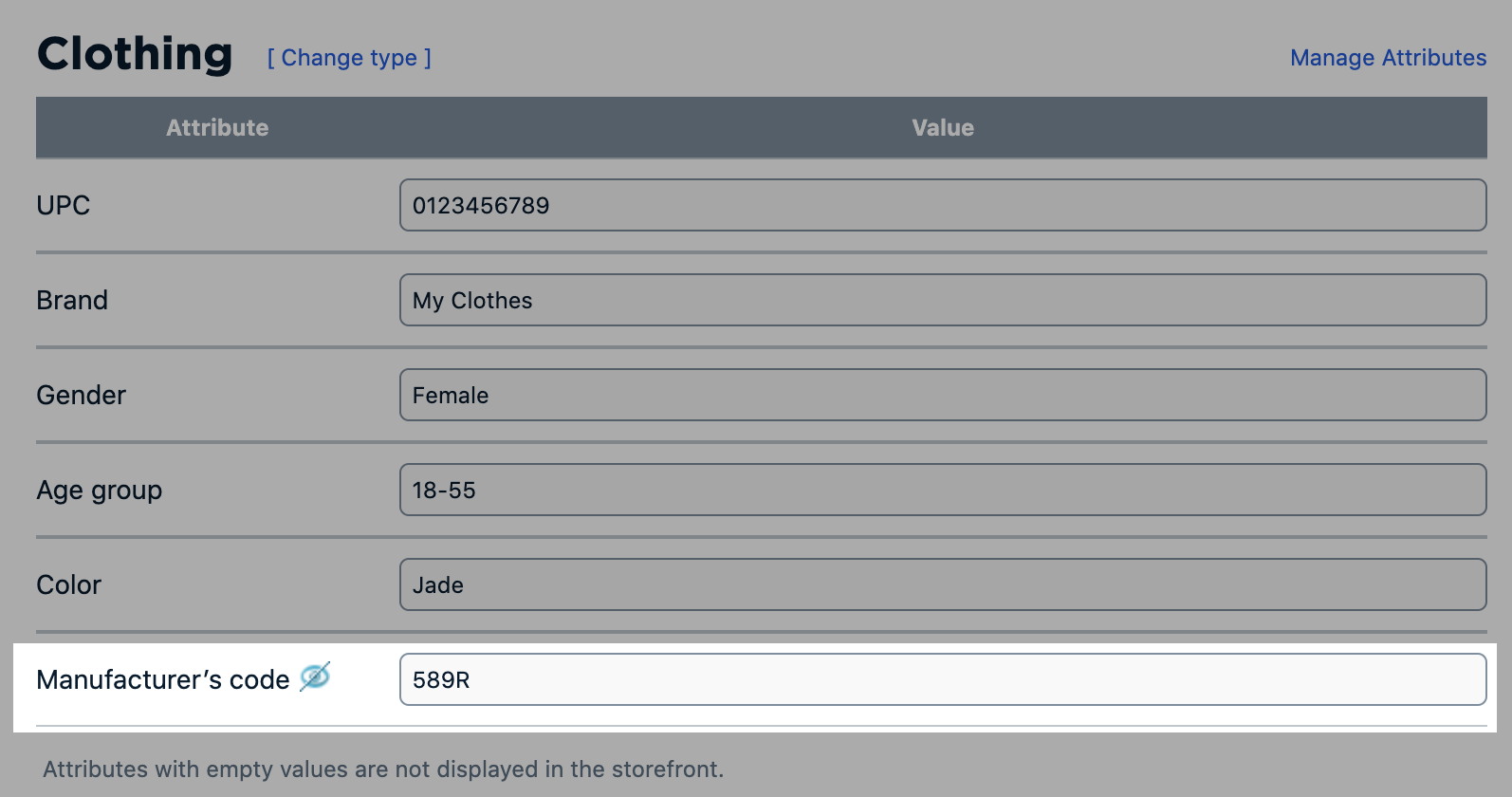Click the Color field containing Jade
The image size is (1512, 797).
(x=942, y=584)
